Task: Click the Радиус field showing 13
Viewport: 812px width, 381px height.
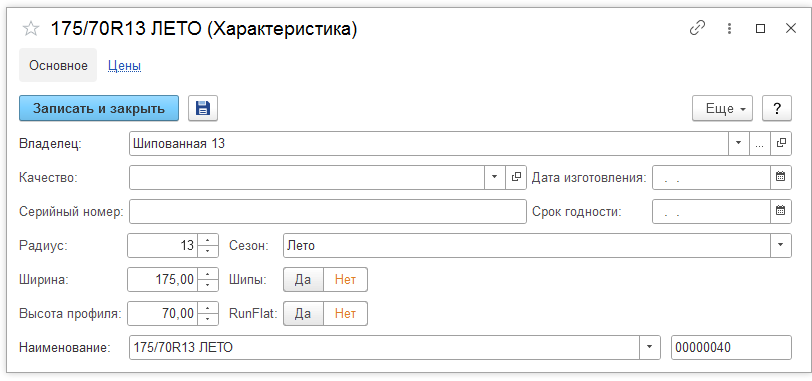Action: pyautogui.click(x=163, y=245)
